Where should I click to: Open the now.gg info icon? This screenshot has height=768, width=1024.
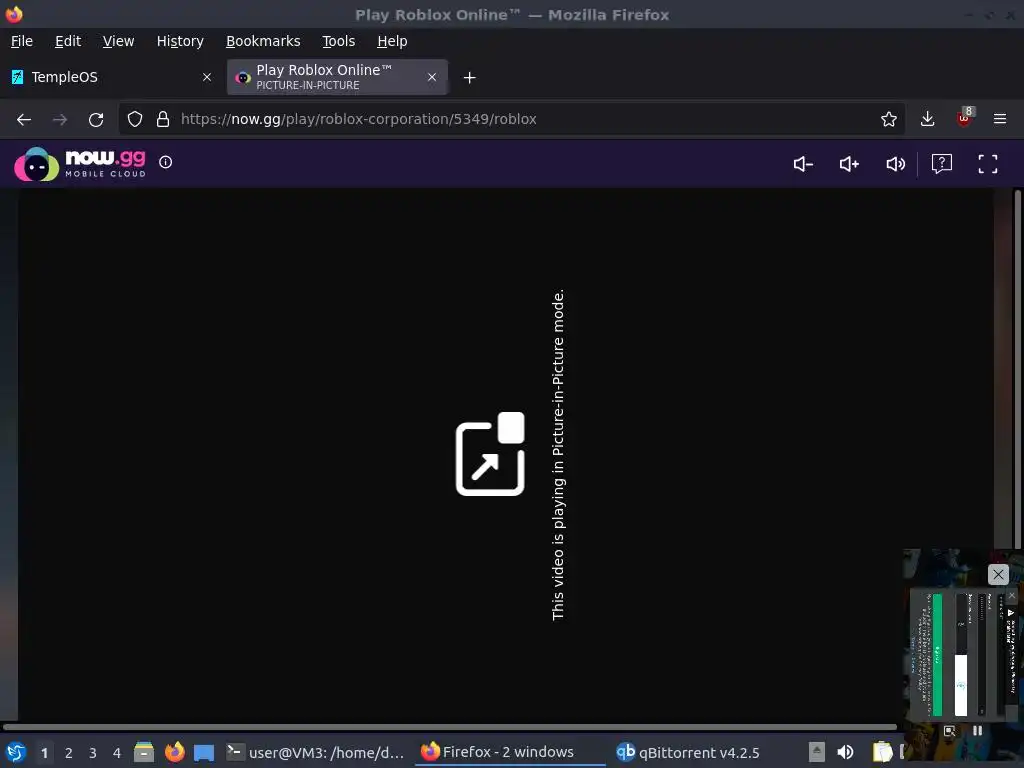point(166,162)
